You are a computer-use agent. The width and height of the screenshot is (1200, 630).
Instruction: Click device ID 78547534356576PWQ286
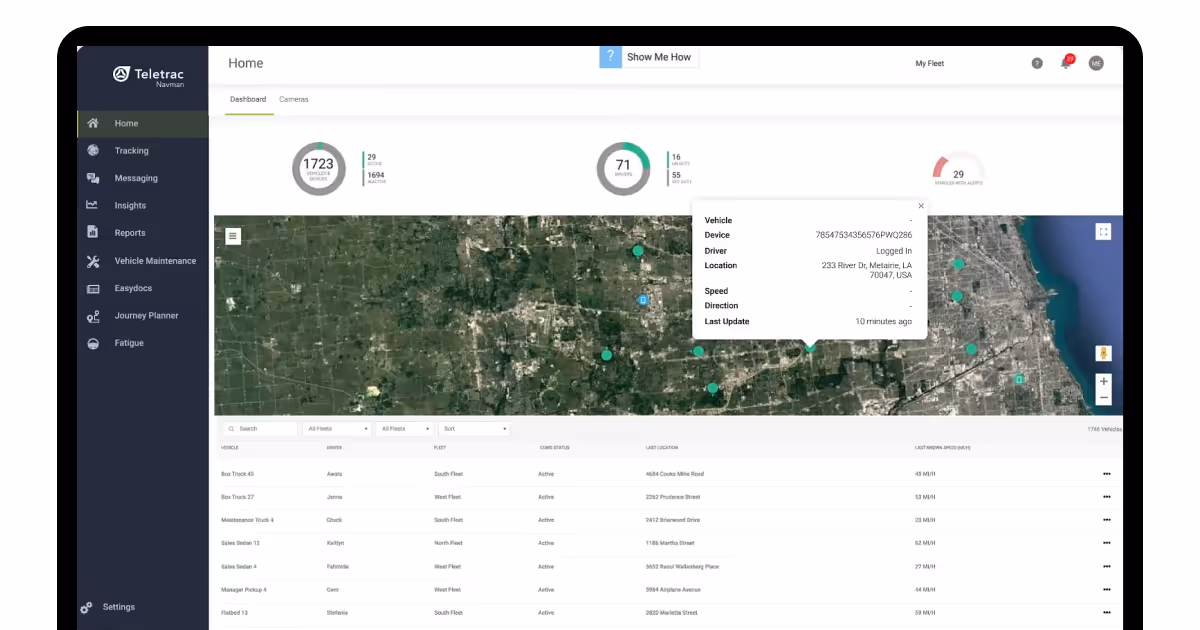[x=864, y=235]
